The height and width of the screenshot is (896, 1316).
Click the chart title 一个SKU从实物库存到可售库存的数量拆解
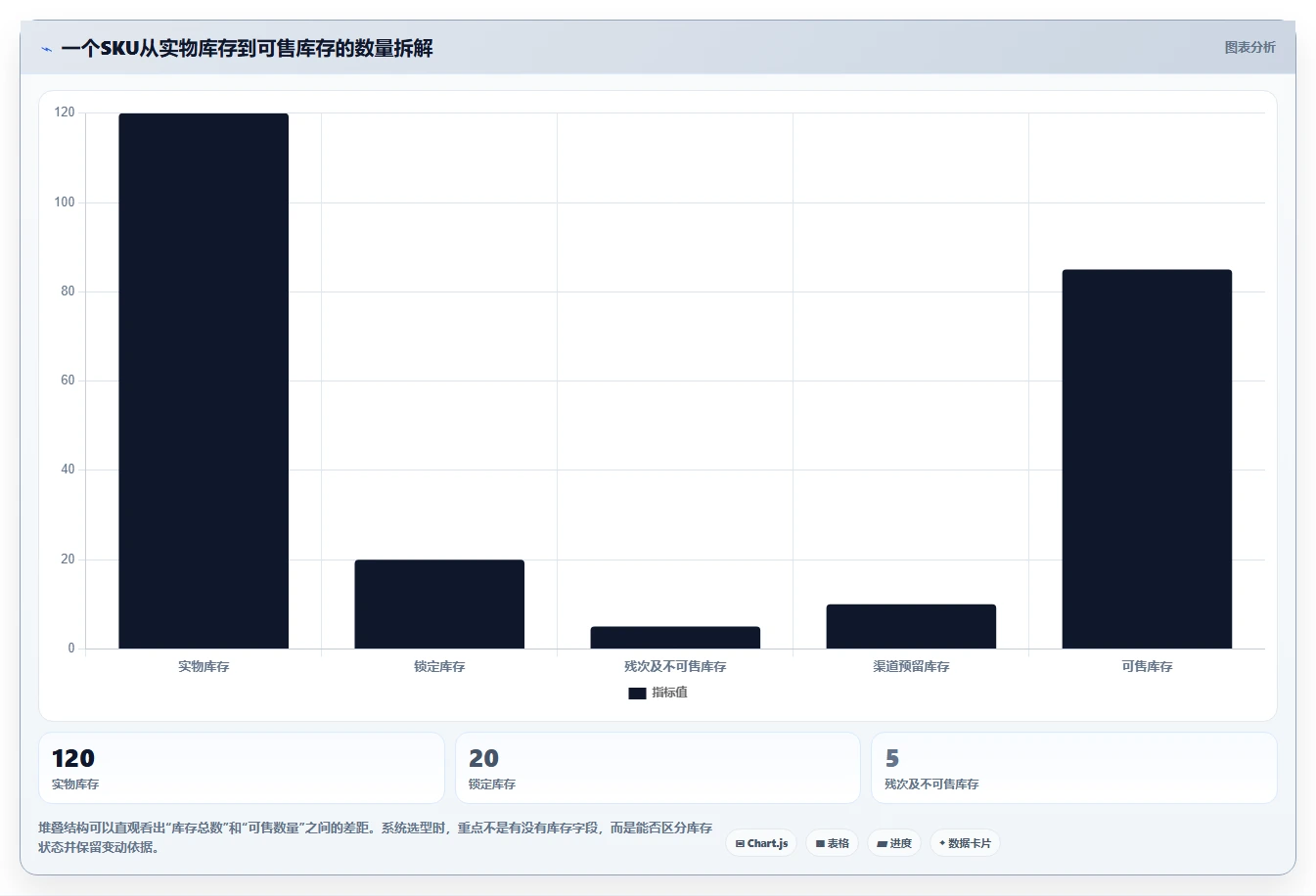(247, 48)
